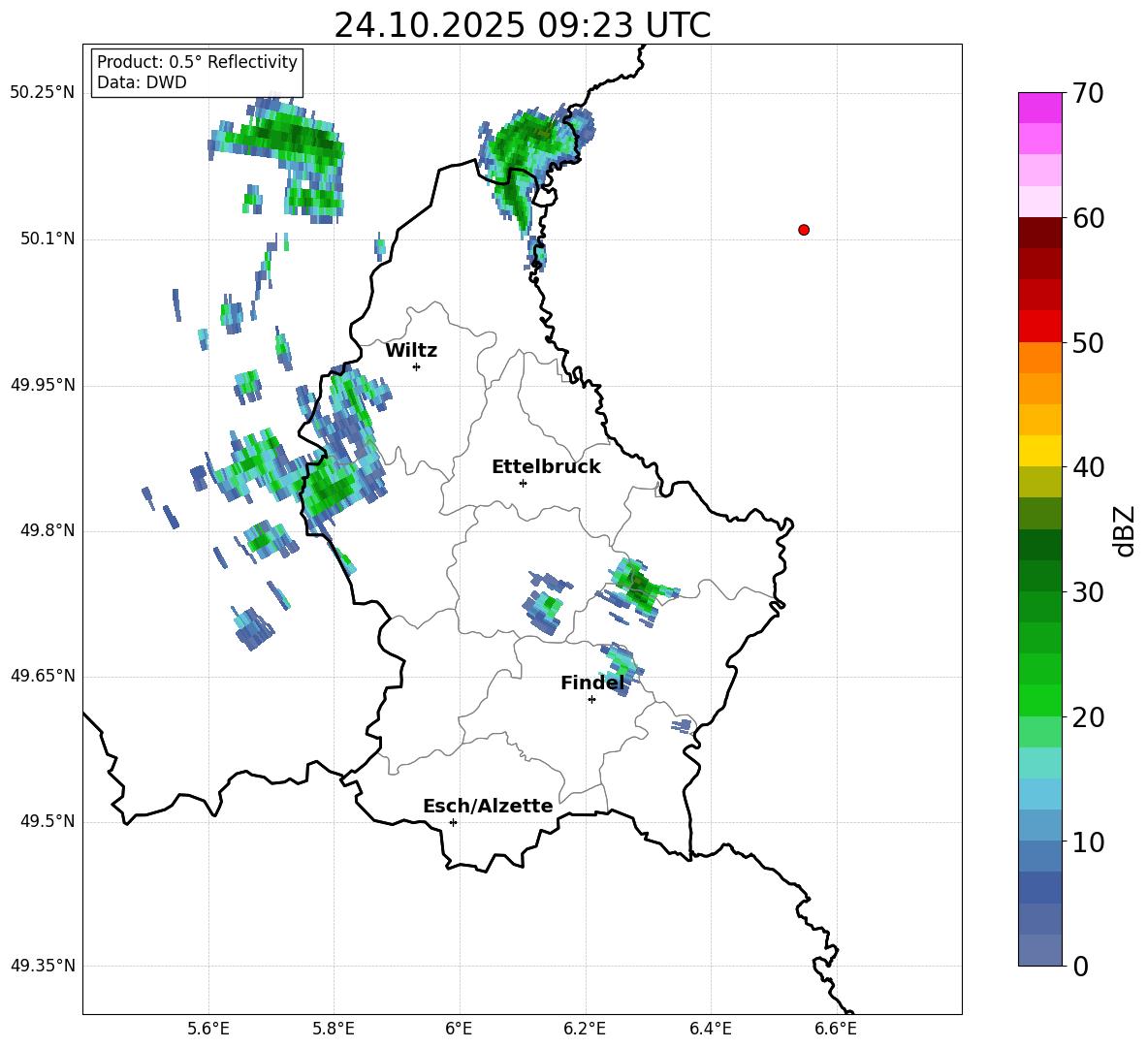Click the 6.2°E longitude tick label

pyautogui.click(x=585, y=1029)
